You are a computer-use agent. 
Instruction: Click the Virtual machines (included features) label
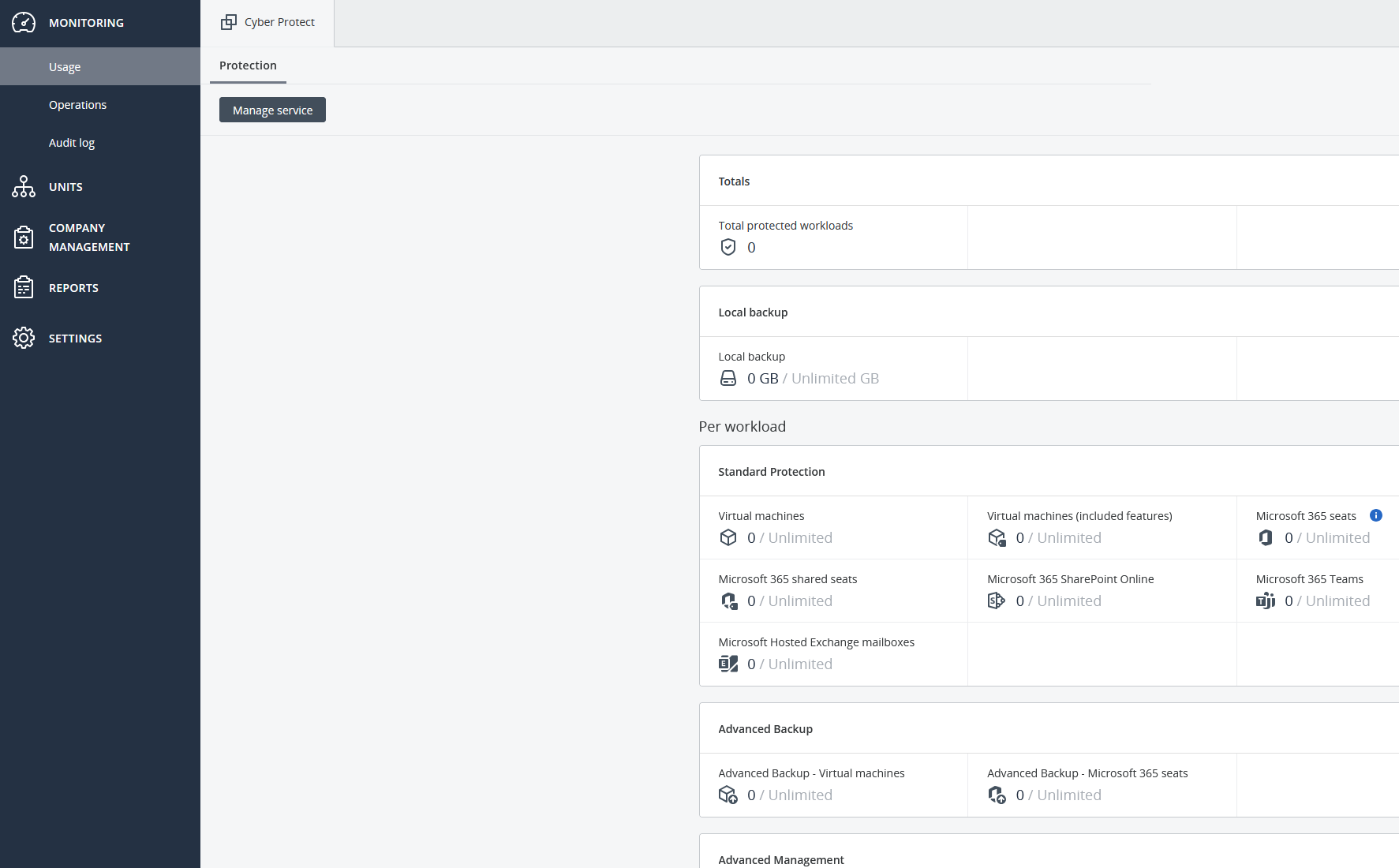tap(1079, 515)
